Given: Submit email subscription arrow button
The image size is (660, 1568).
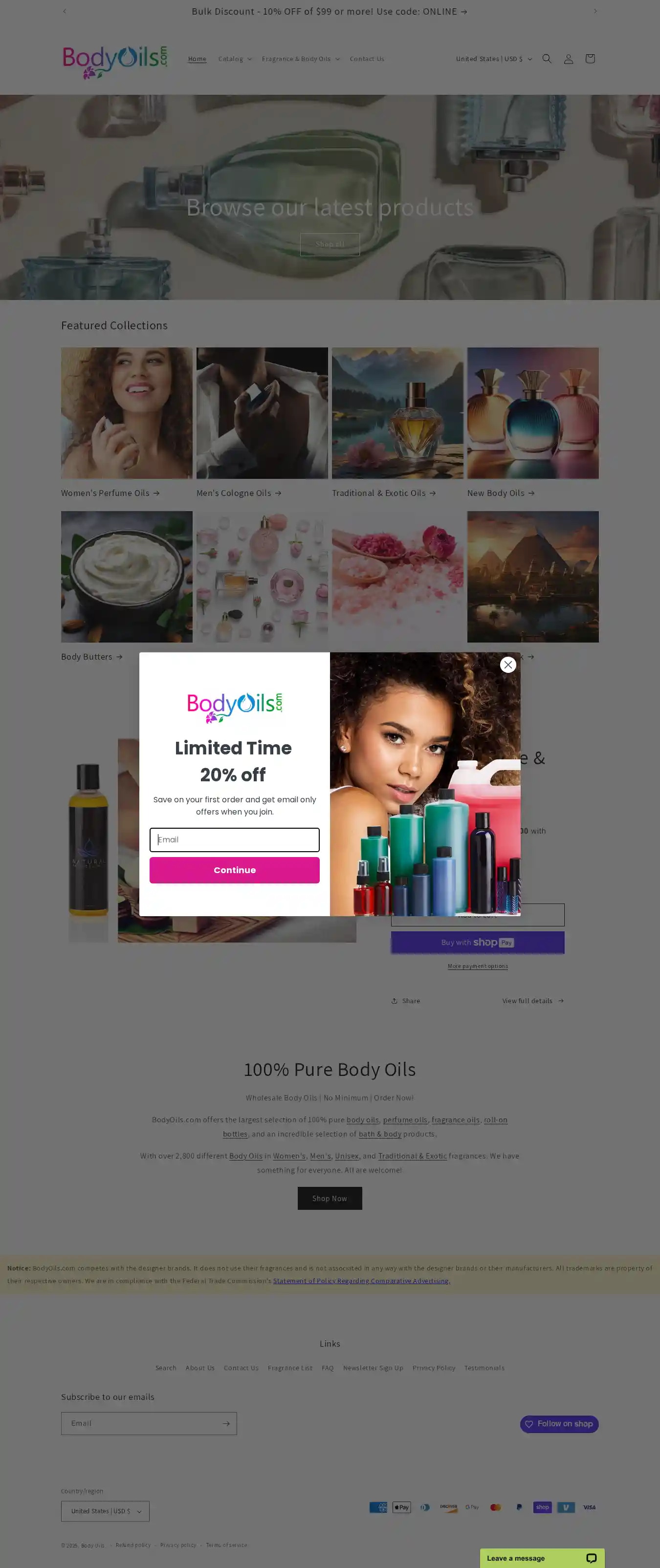Looking at the screenshot, I should (x=226, y=1423).
